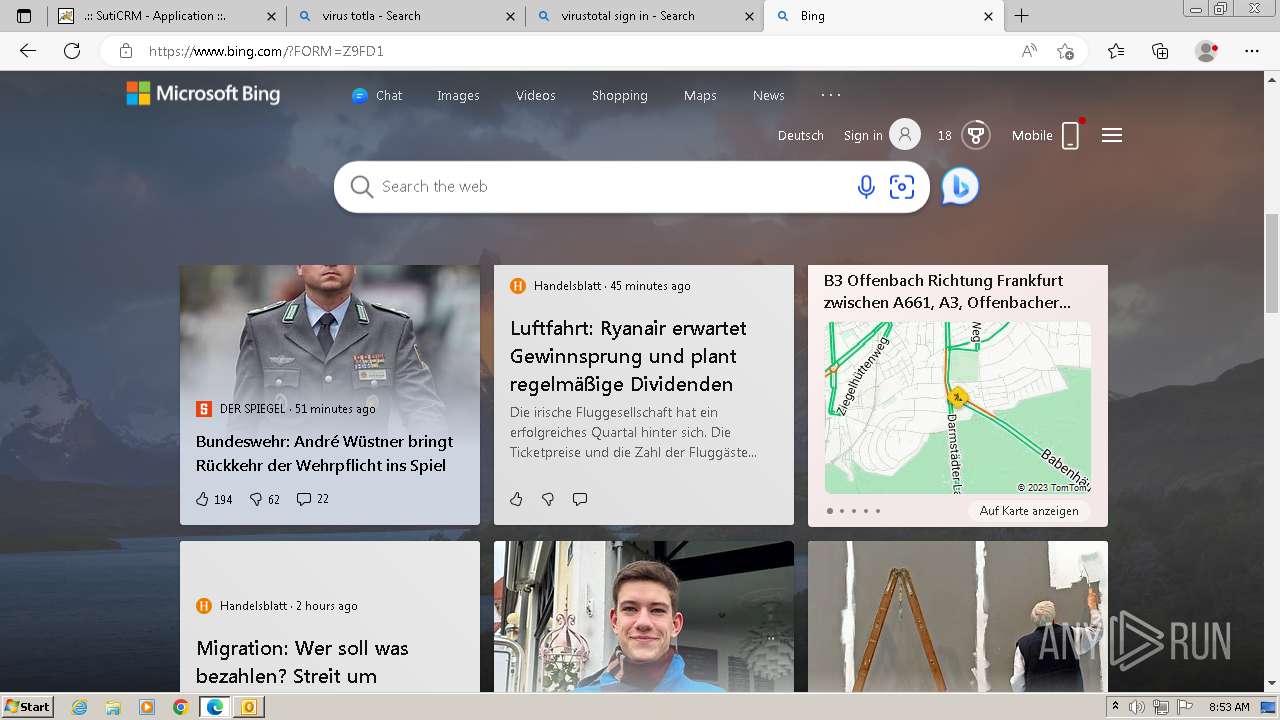This screenshot has height=720, width=1280.
Task: Select second dot in traffic card carousel
Action: click(842, 511)
